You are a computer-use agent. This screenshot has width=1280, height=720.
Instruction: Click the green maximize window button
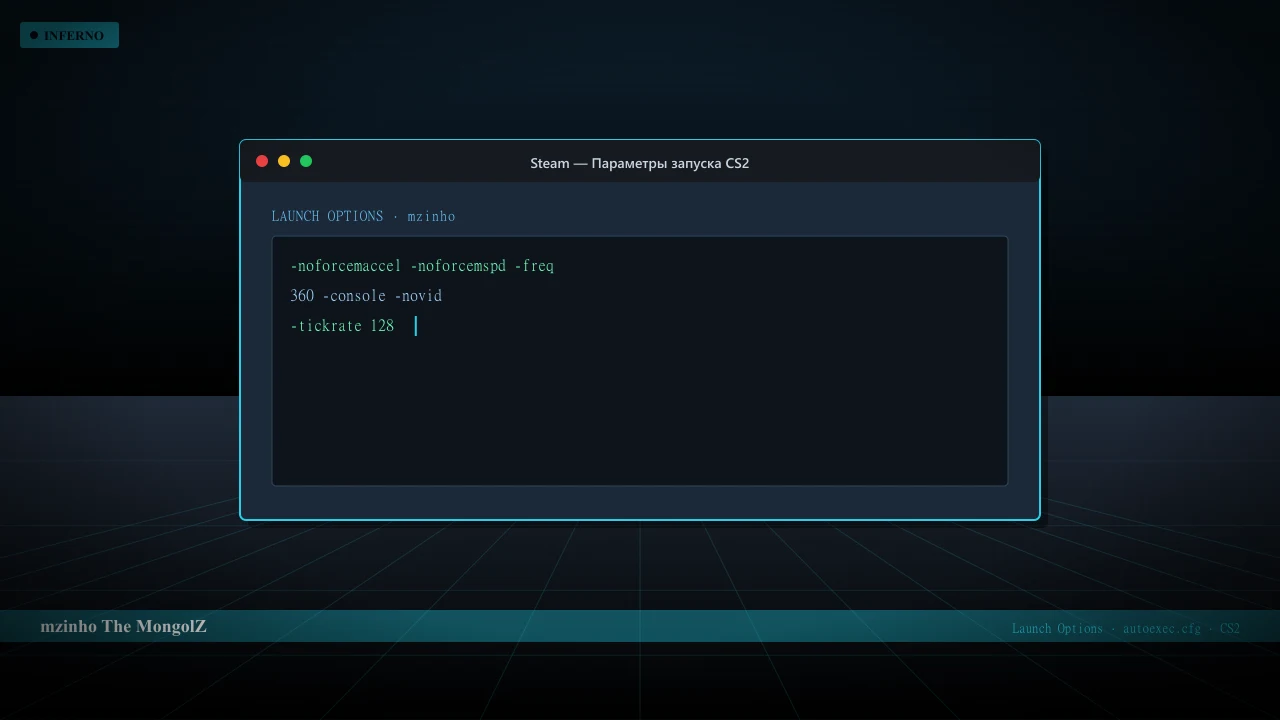pyautogui.click(x=306, y=161)
